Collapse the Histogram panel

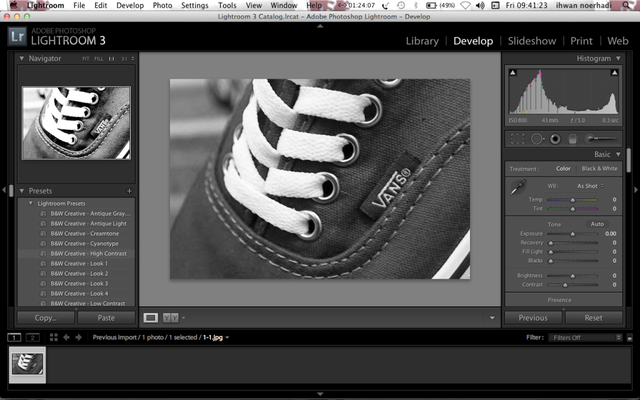tap(618, 58)
